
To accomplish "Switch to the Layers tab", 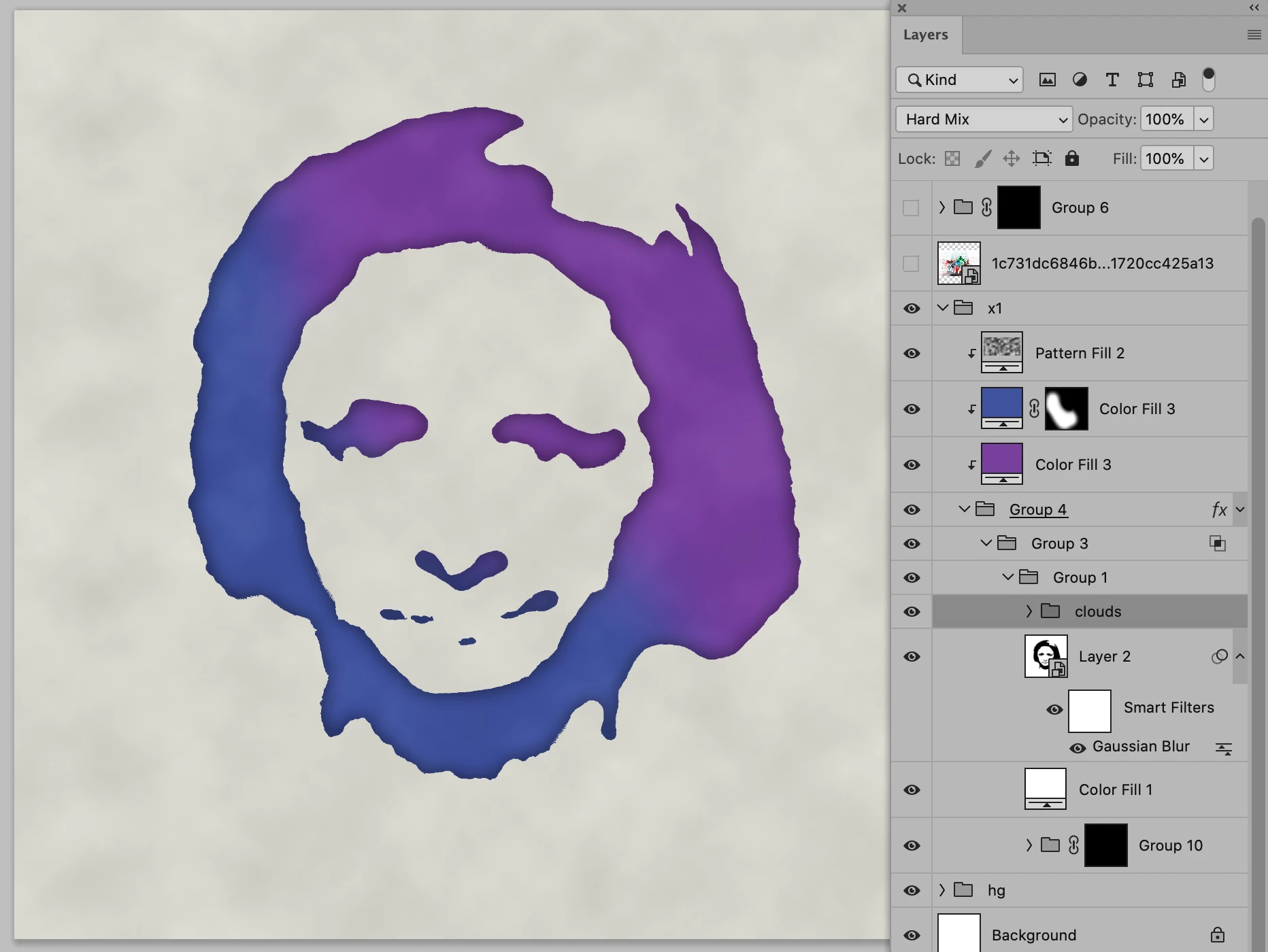I will tap(926, 35).
